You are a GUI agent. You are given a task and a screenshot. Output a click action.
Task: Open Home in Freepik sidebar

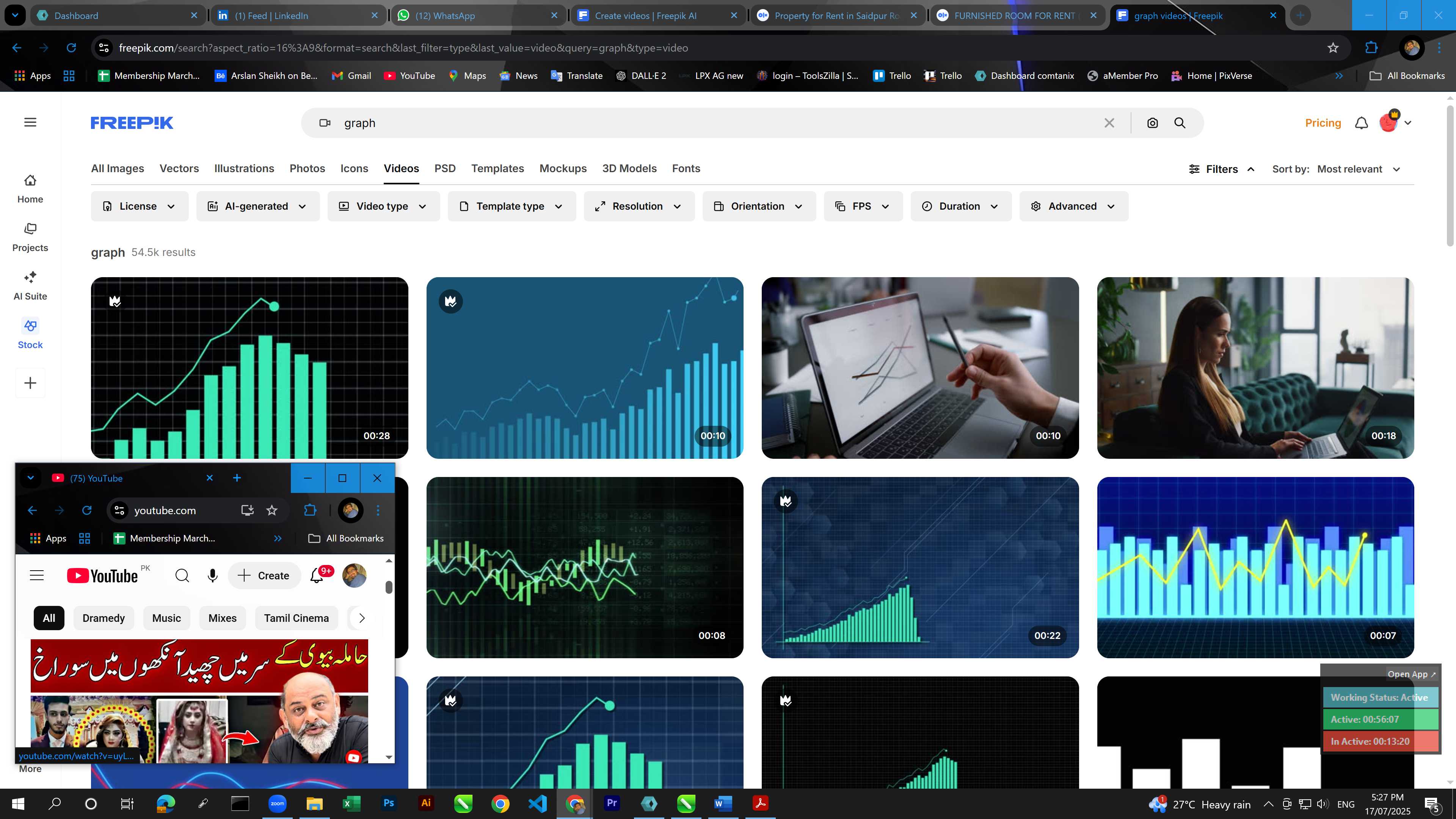click(30, 189)
